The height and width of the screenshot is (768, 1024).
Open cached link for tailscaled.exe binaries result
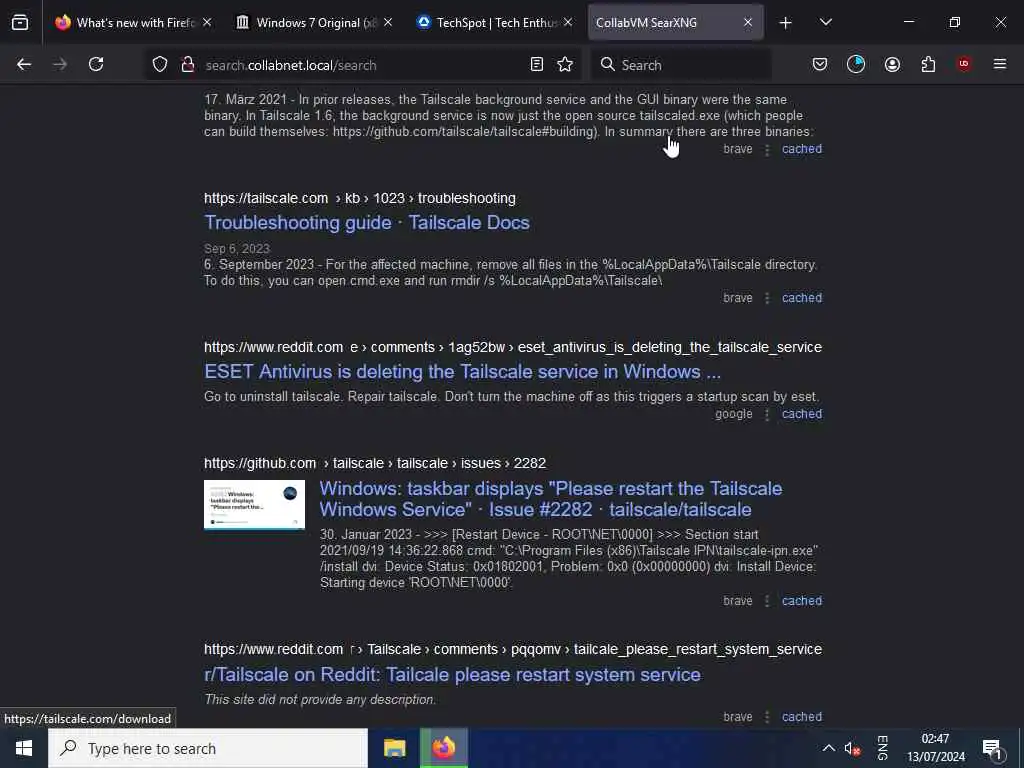tap(802, 149)
